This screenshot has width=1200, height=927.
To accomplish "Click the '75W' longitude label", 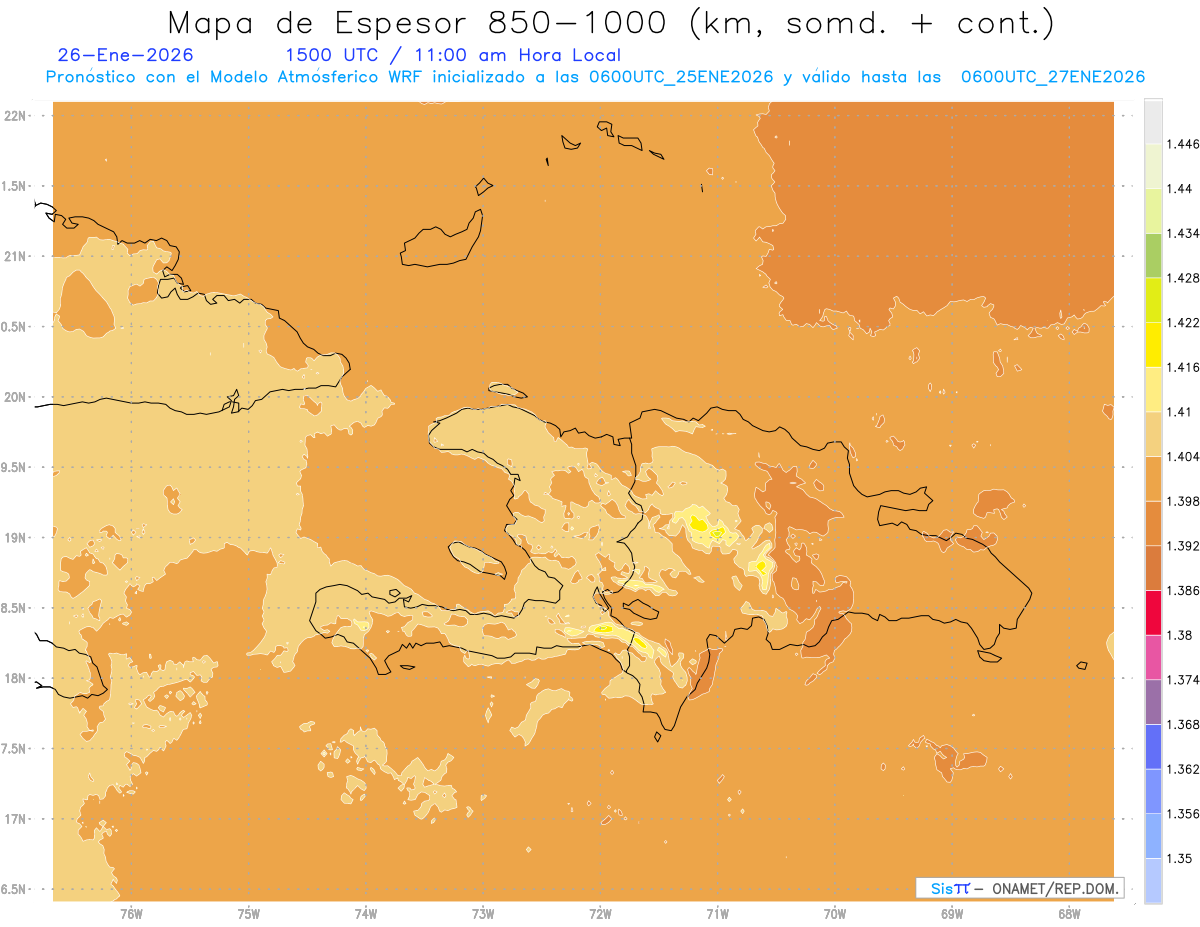I will [x=249, y=913].
